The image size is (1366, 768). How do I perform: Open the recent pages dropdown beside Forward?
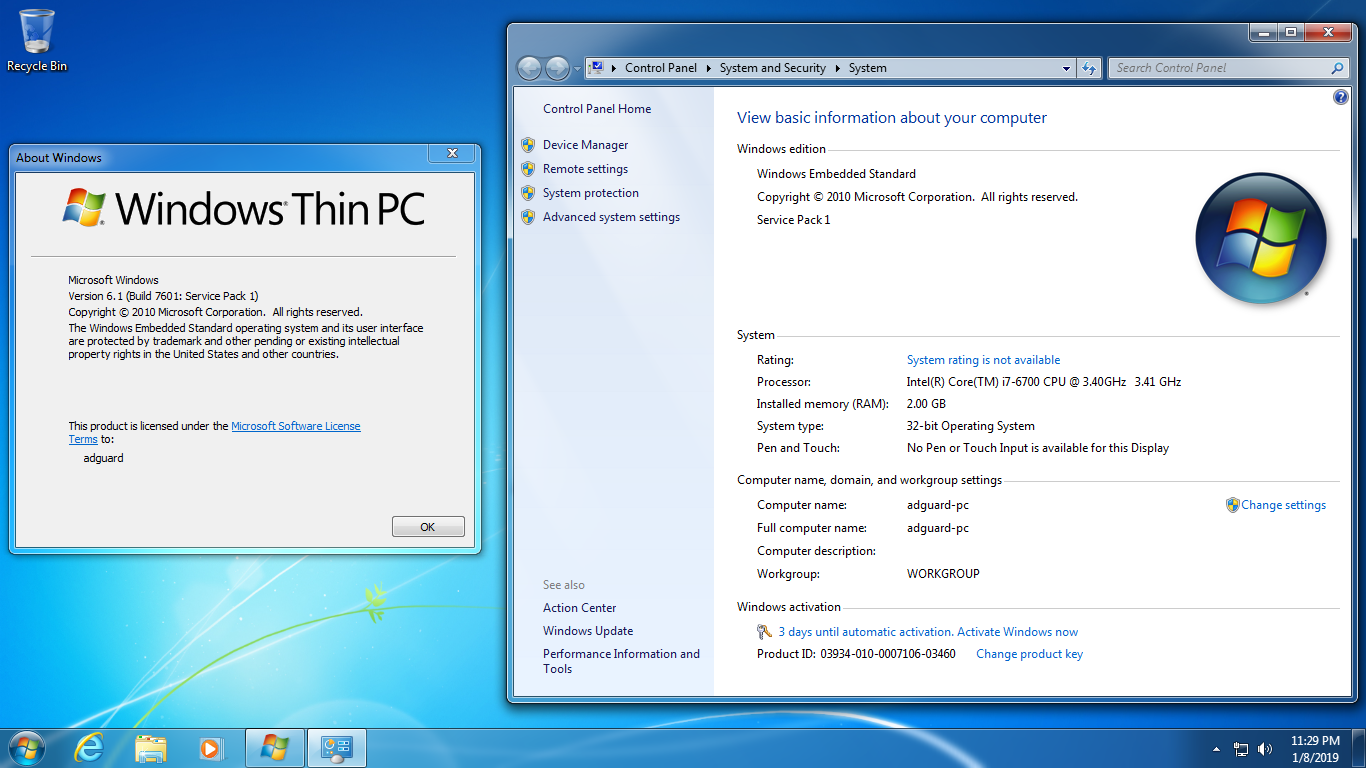(577, 69)
